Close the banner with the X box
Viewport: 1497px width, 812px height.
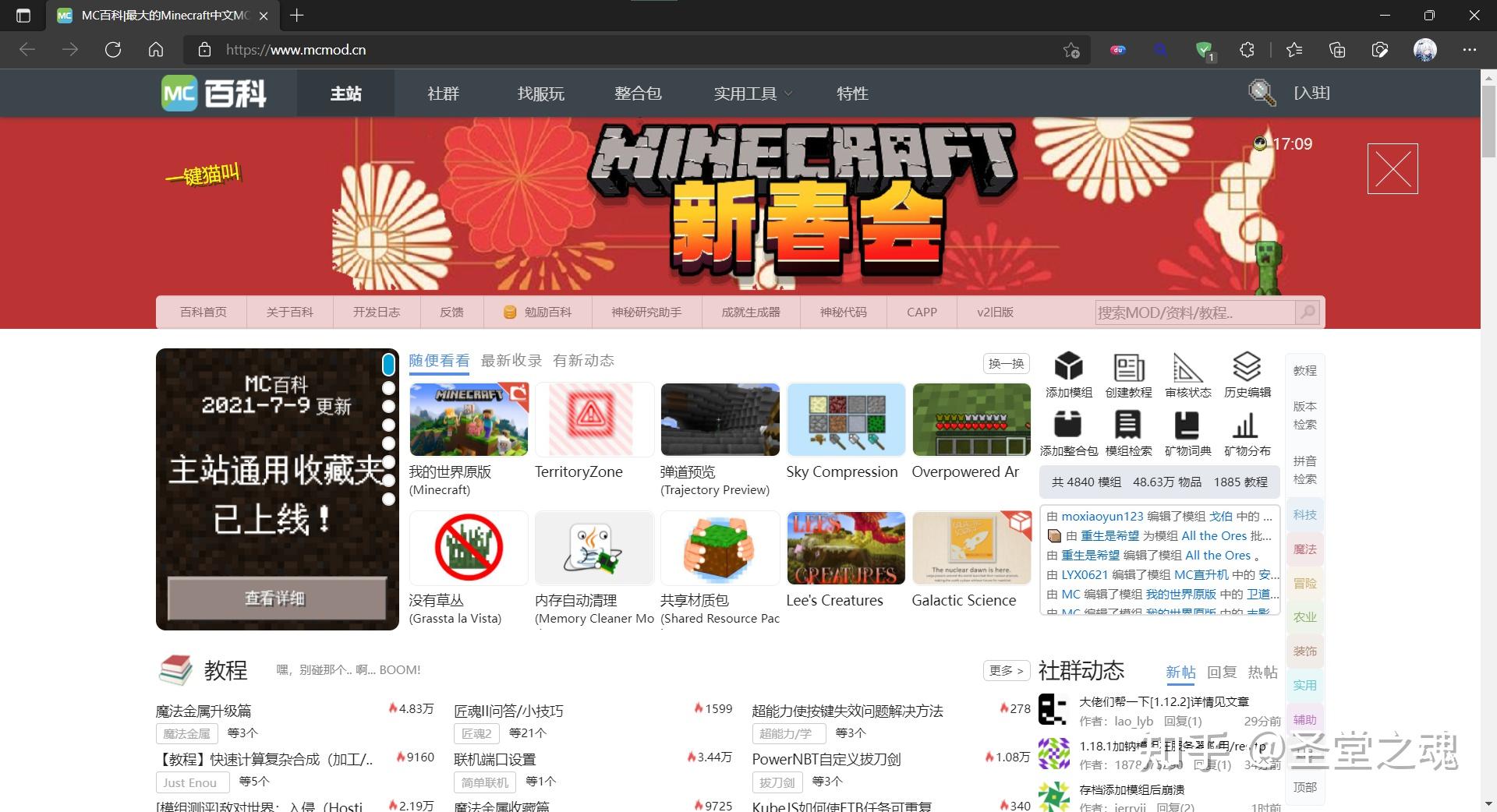(1393, 169)
